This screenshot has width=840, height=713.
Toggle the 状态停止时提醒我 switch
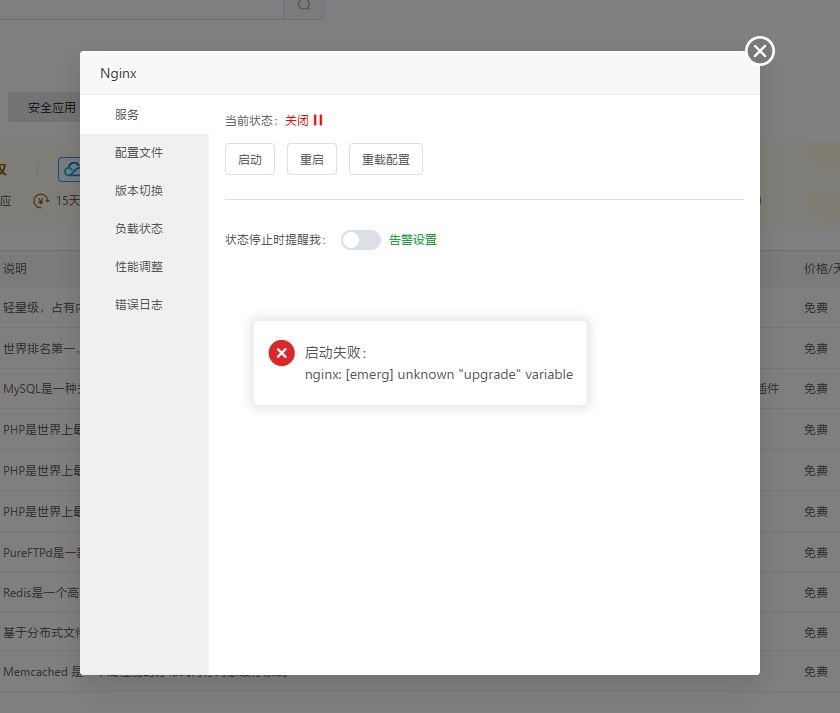pos(361,240)
